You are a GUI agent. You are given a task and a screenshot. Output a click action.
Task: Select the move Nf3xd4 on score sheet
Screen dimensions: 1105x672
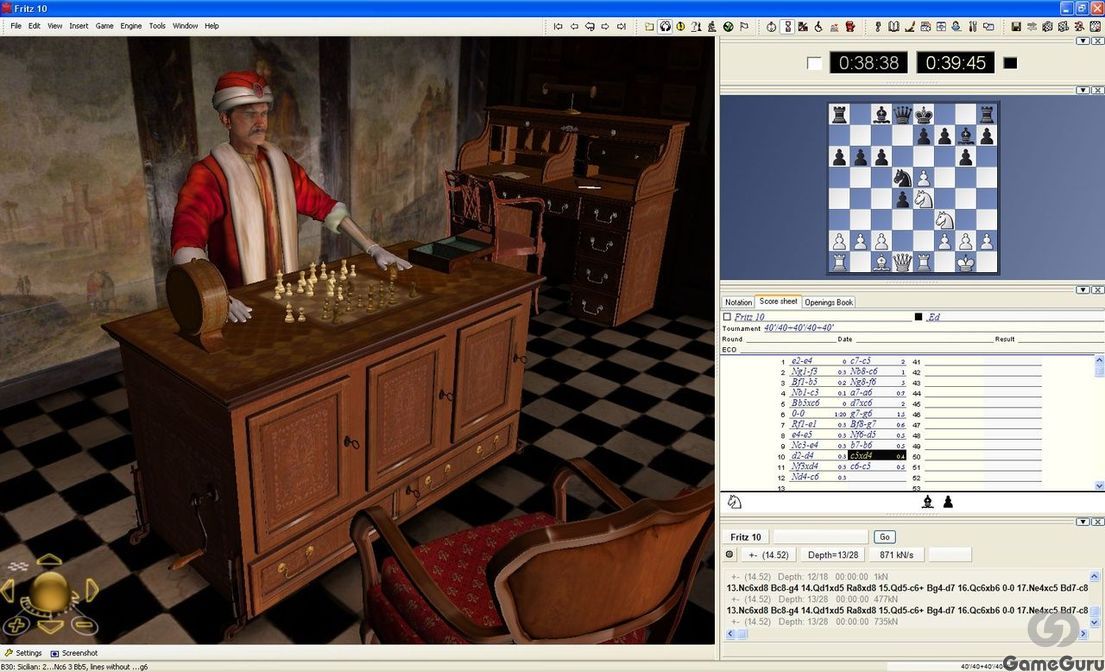[x=804, y=466]
